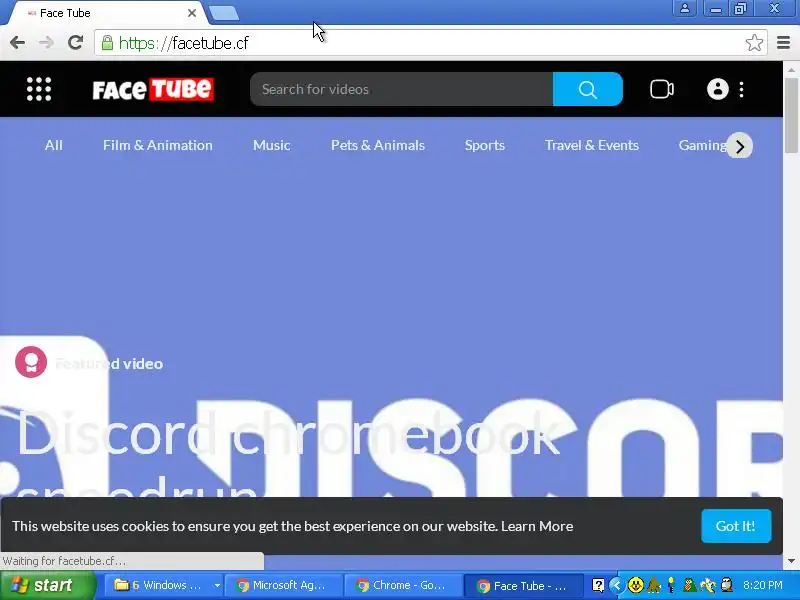800x600 pixels.
Task: Select the All category
Action: 54,145
